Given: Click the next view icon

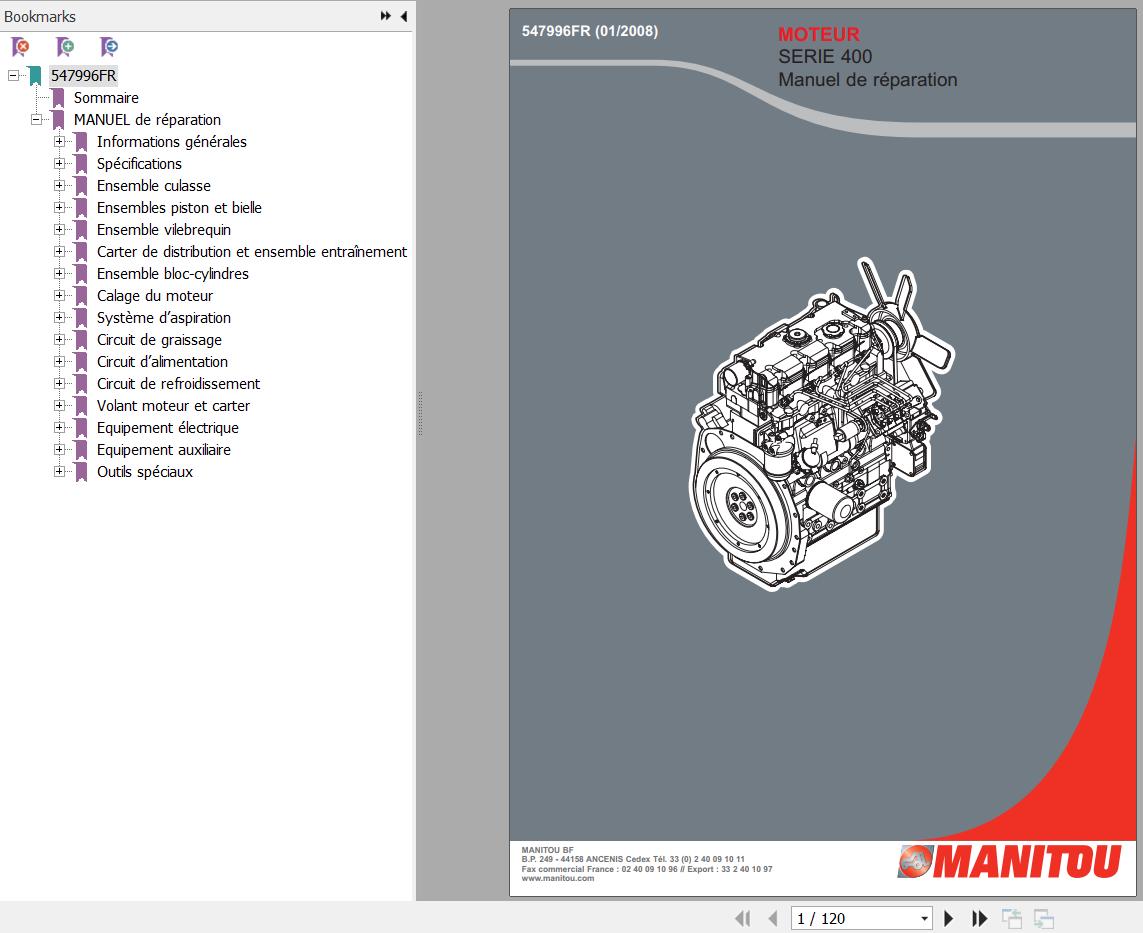Looking at the screenshot, I should tap(1044, 918).
